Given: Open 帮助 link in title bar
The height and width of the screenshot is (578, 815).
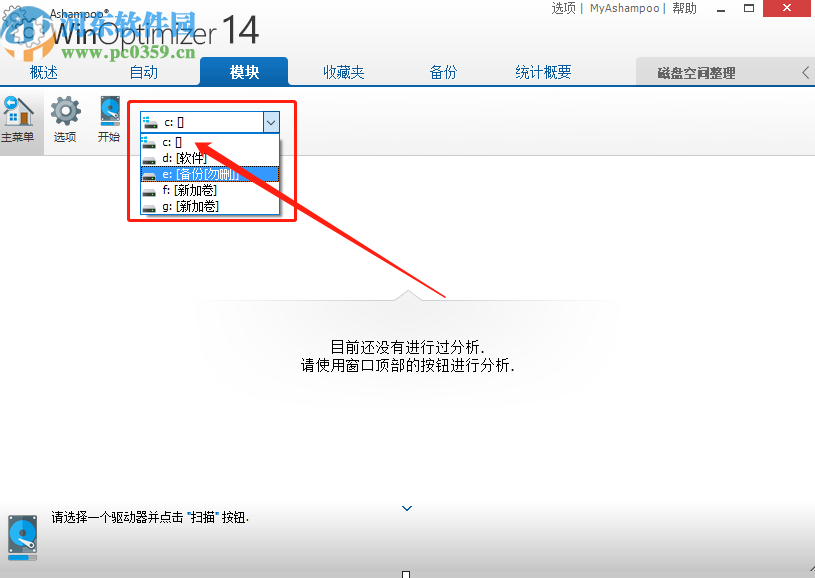Looking at the screenshot, I should pyautogui.click(x=684, y=8).
